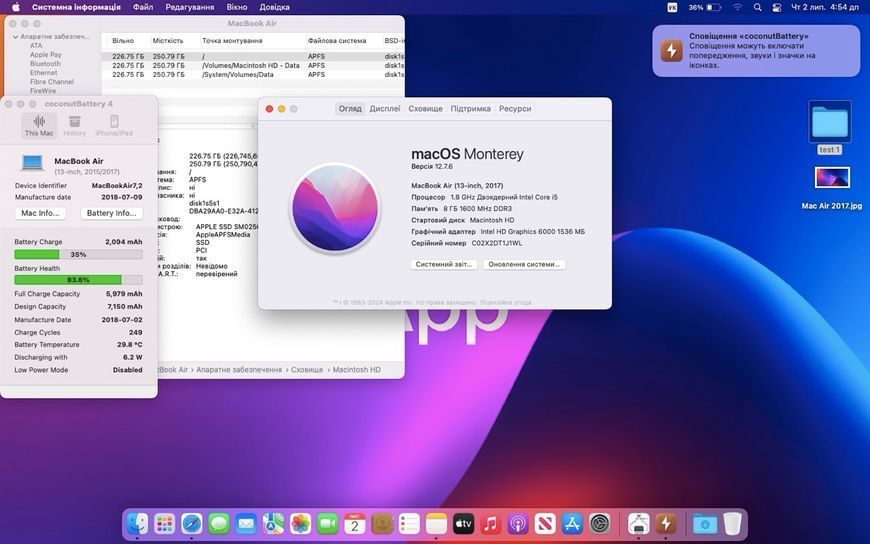Open Launchpad in the Dock
The height and width of the screenshot is (544, 870).
[x=165, y=523]
